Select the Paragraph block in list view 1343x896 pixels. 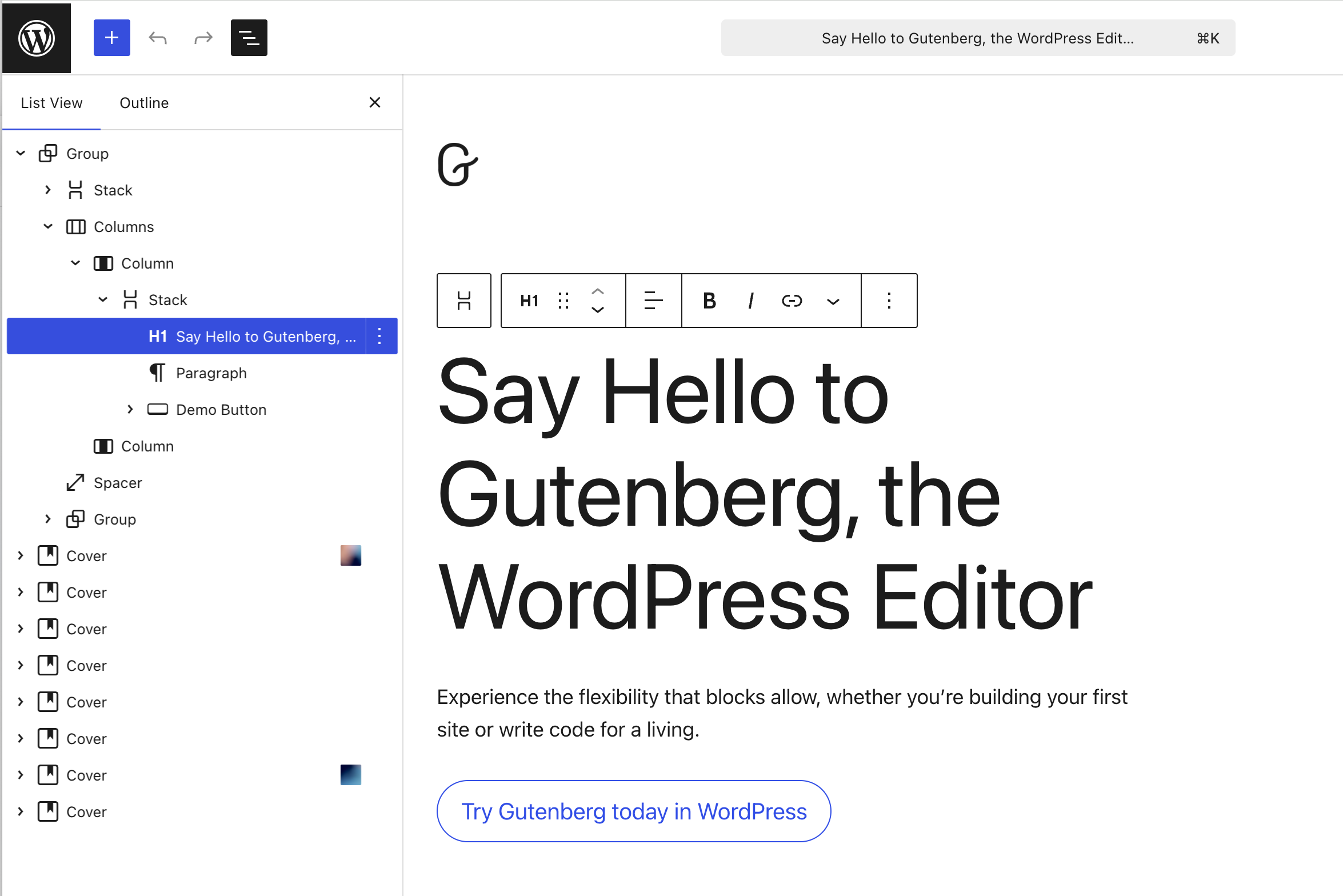click(202, 373)
